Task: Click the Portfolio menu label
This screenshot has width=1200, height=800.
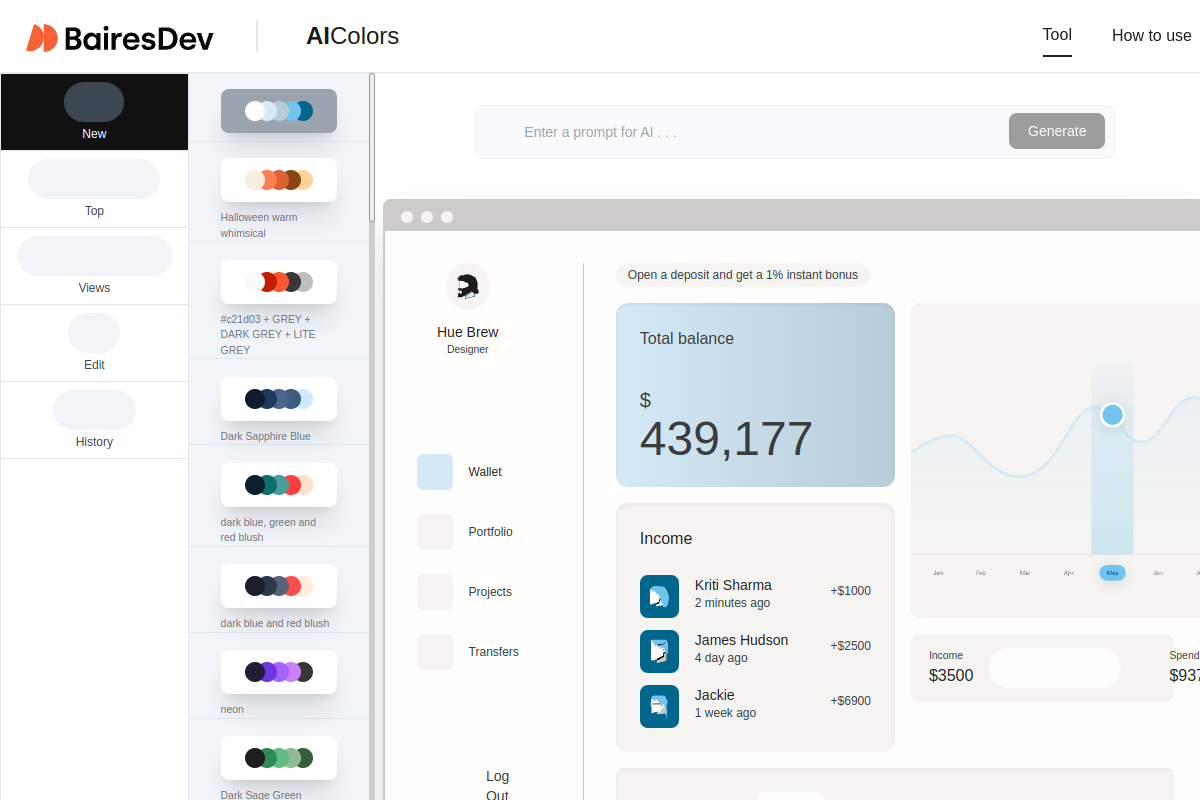Action: coord(490,532)
